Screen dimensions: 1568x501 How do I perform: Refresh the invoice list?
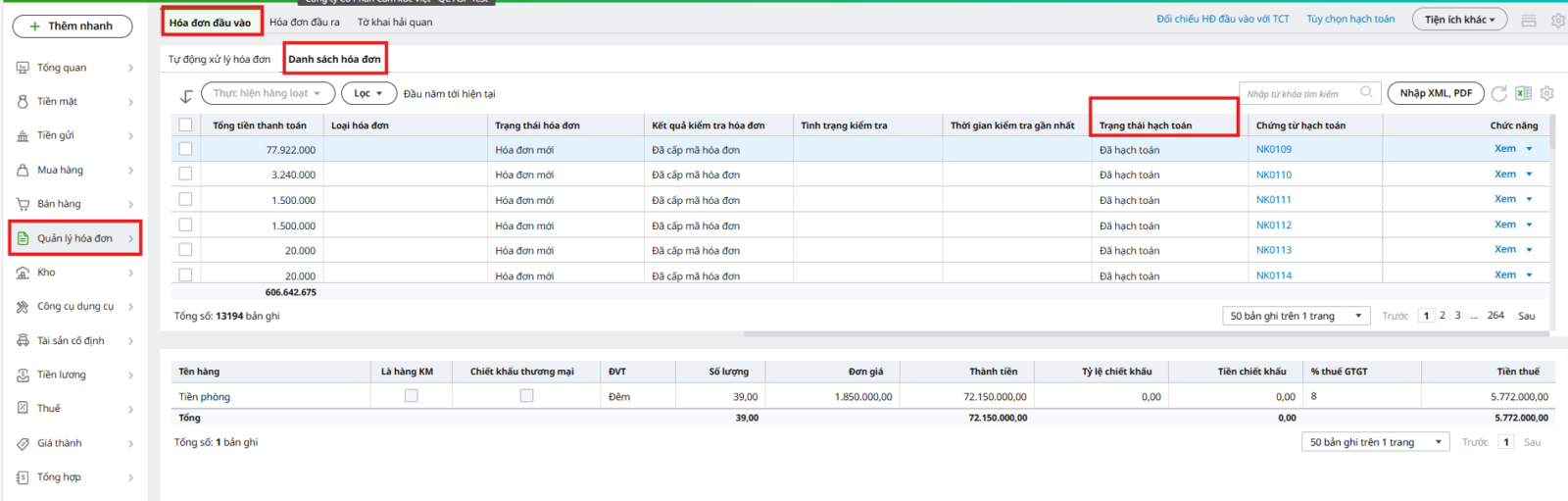point(1498,93)
